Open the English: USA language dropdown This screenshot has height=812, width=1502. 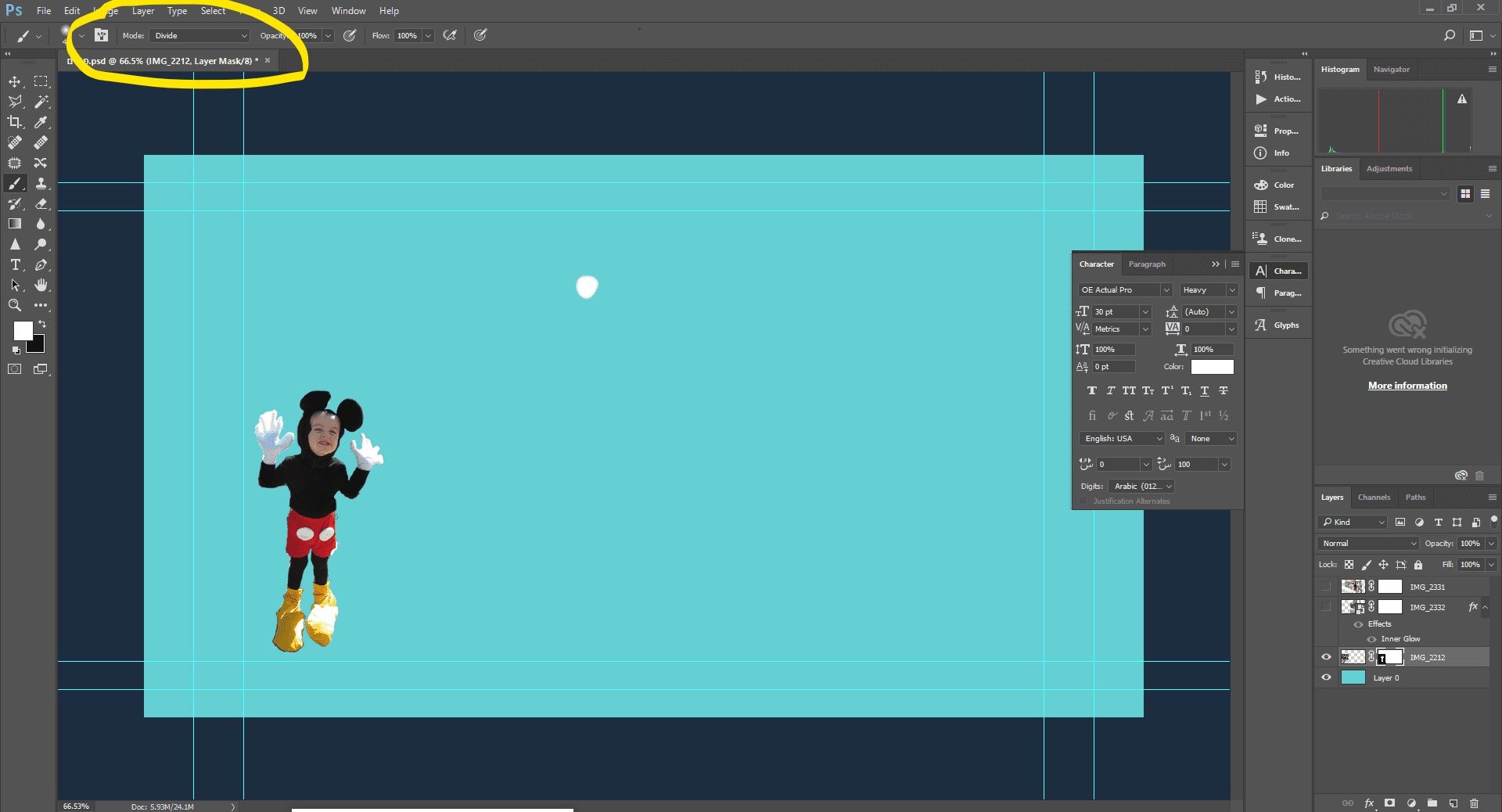[x=1122, y=439]
